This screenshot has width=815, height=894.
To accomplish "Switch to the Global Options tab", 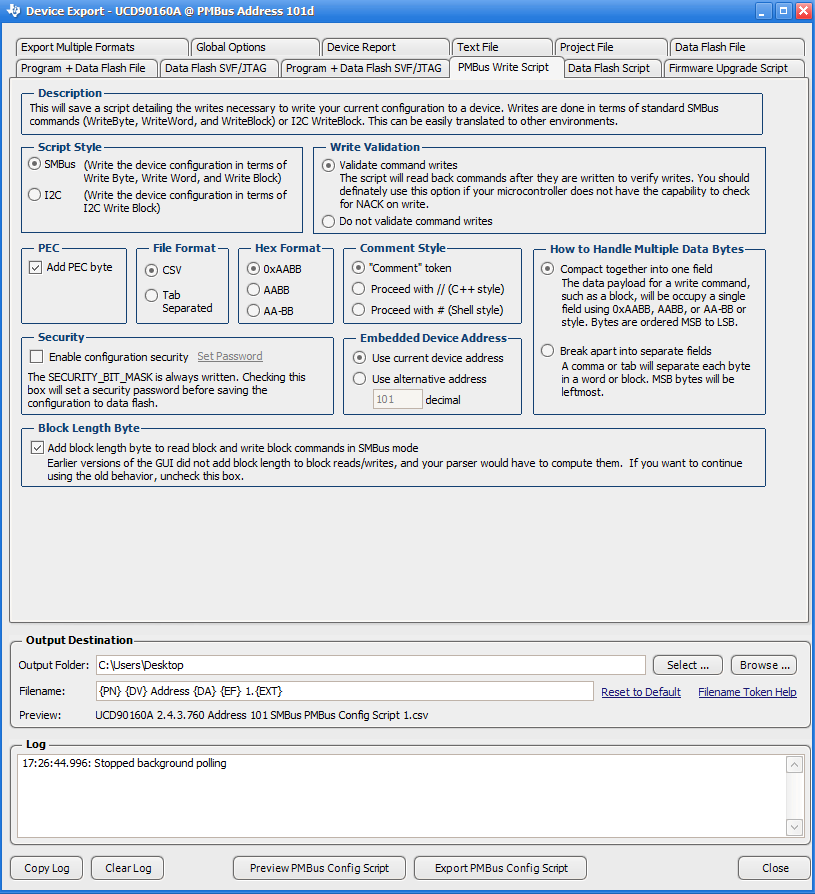I will coord(255,47).
